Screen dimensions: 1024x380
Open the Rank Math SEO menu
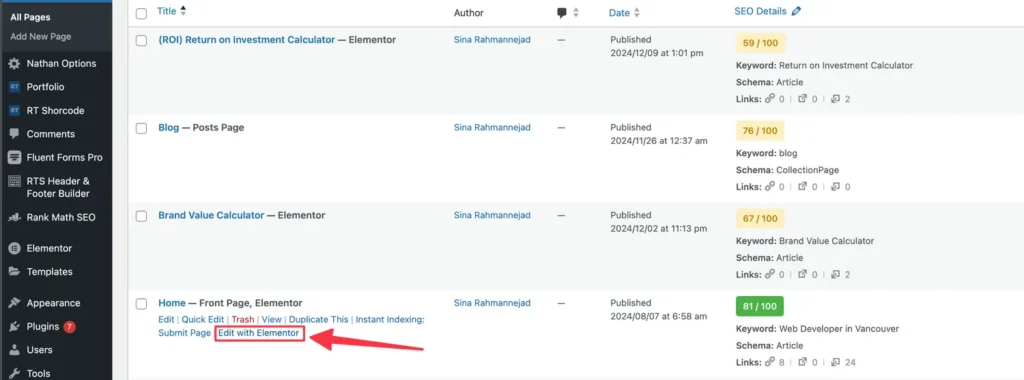tap(61, 217)
